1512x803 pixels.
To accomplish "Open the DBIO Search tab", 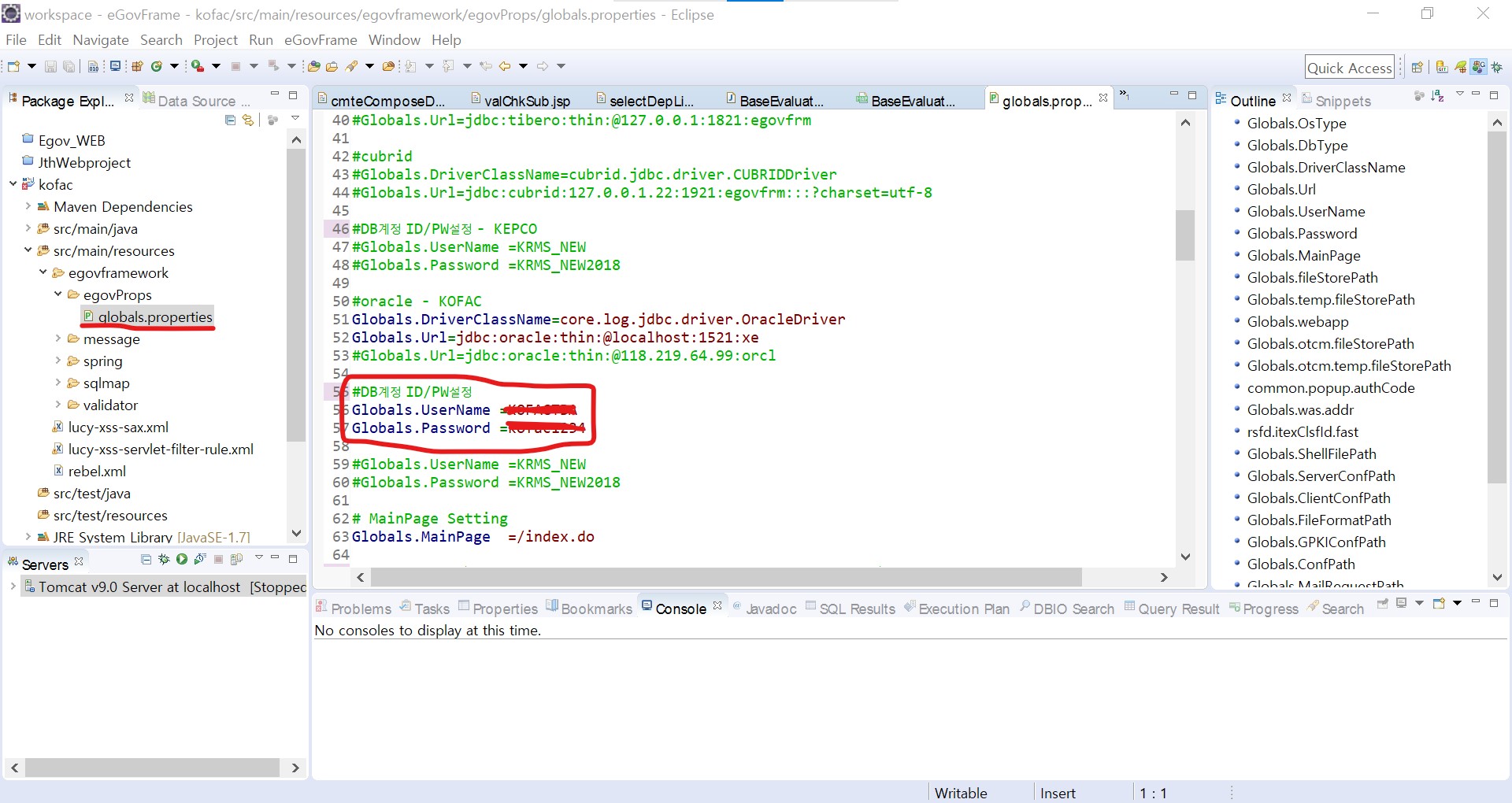I will pyautogui.click(x=1067, y=609).
